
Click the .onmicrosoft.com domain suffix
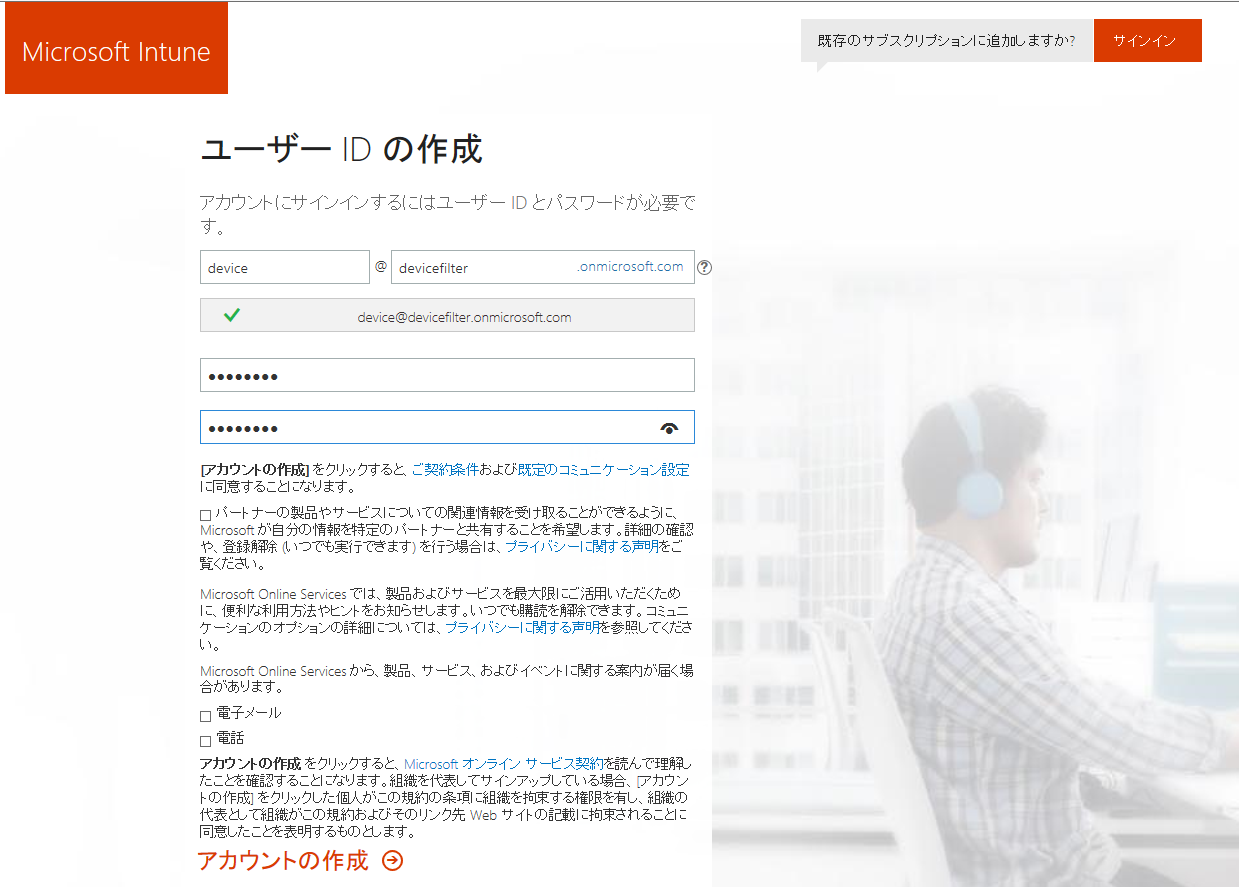point(631,266)
